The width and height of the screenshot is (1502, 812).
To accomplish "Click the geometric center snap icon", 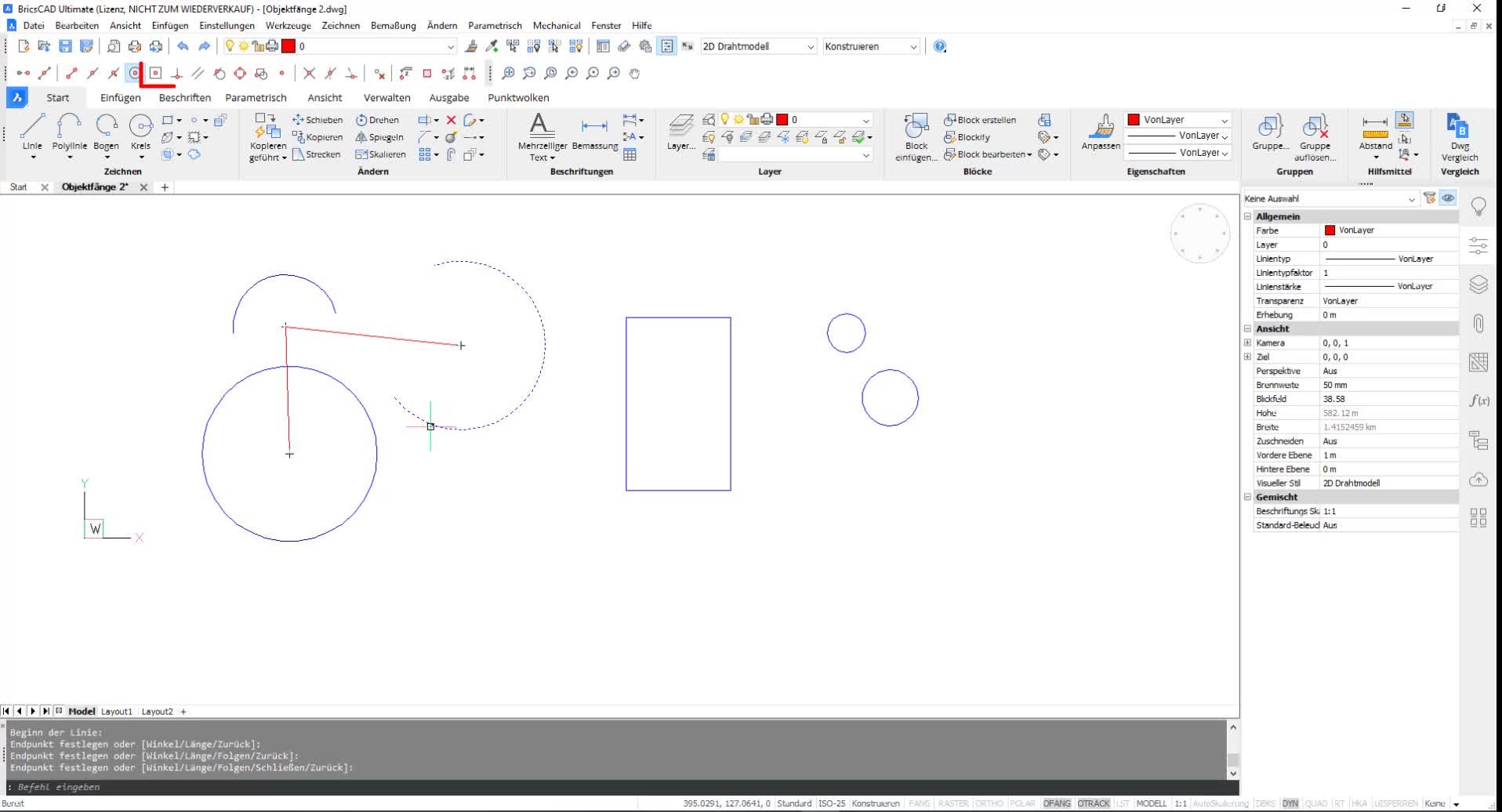I will [156, 73].
